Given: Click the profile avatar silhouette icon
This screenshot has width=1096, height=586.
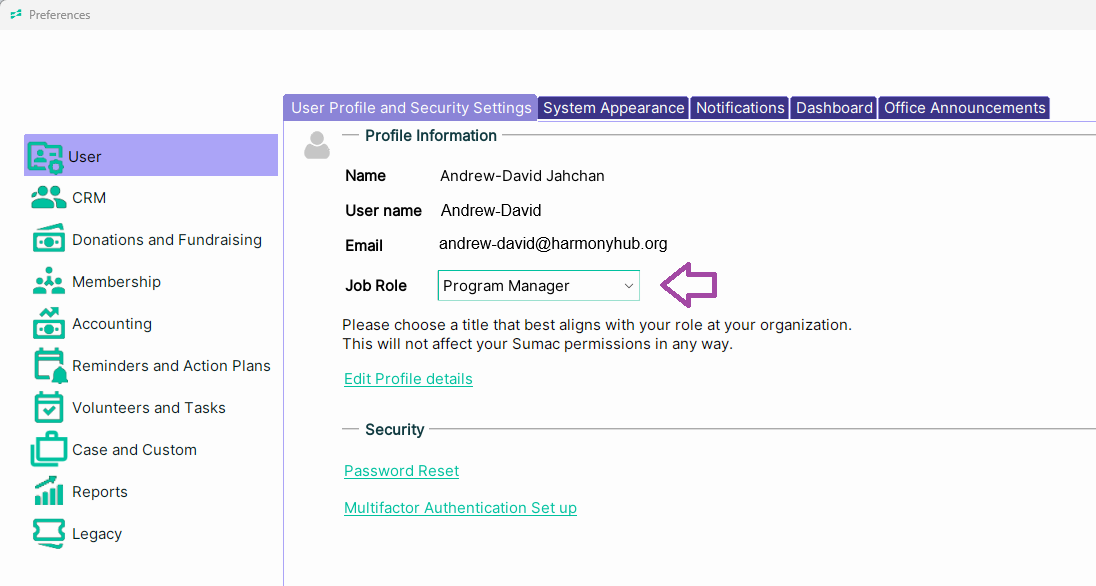Looking at the screenshot, I should (317, 146).
